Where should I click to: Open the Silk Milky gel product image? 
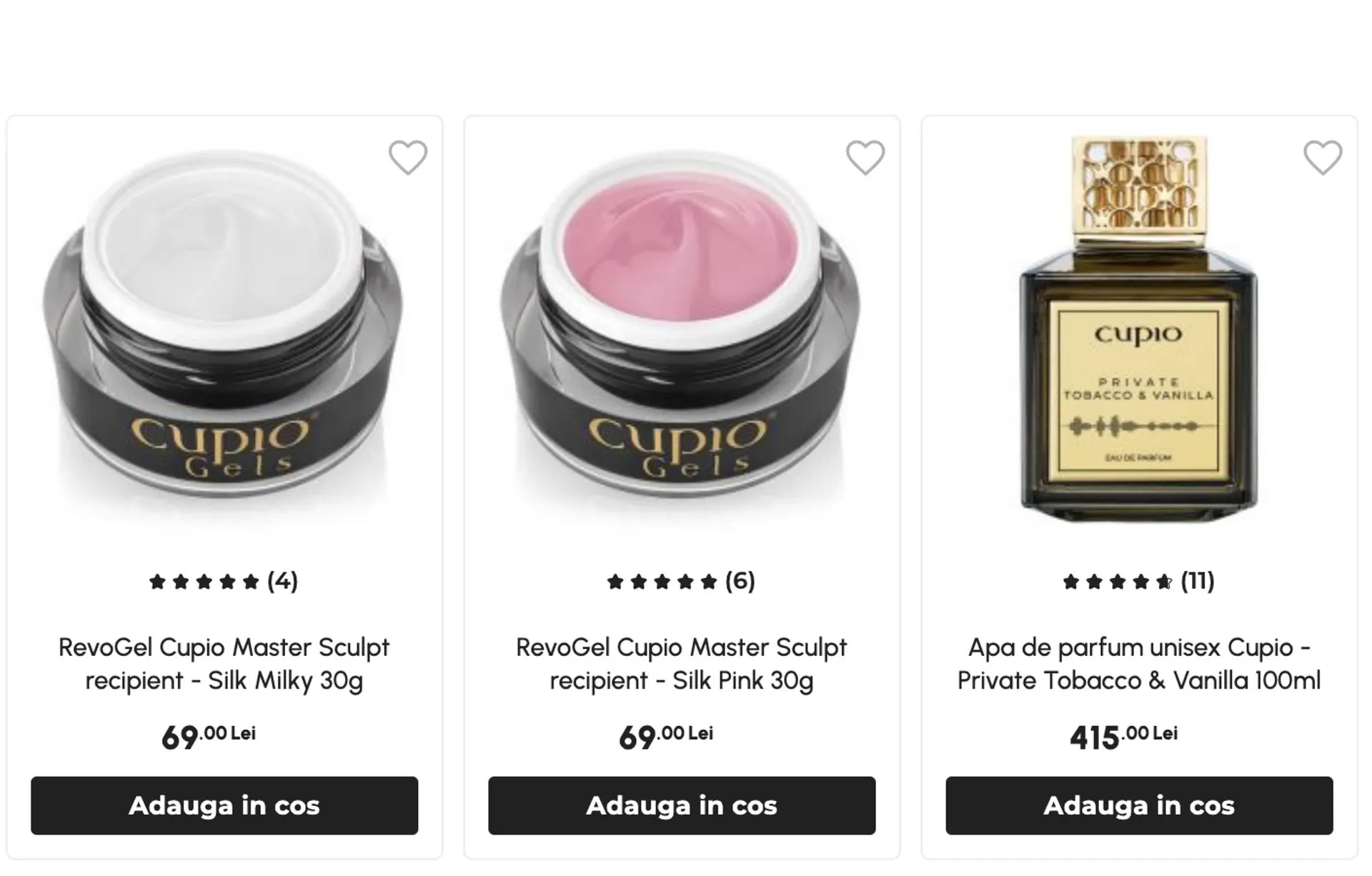224,329
